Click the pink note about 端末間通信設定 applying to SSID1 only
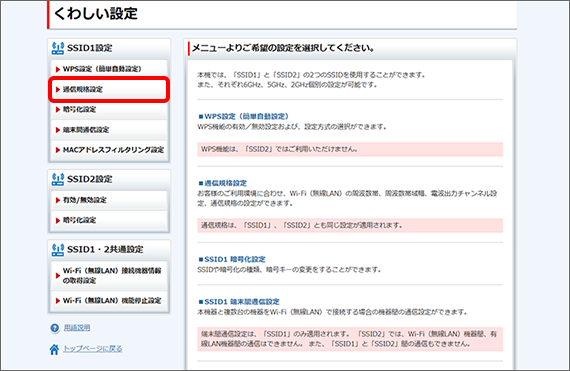 pyautogui.click(x=350, y=339)
